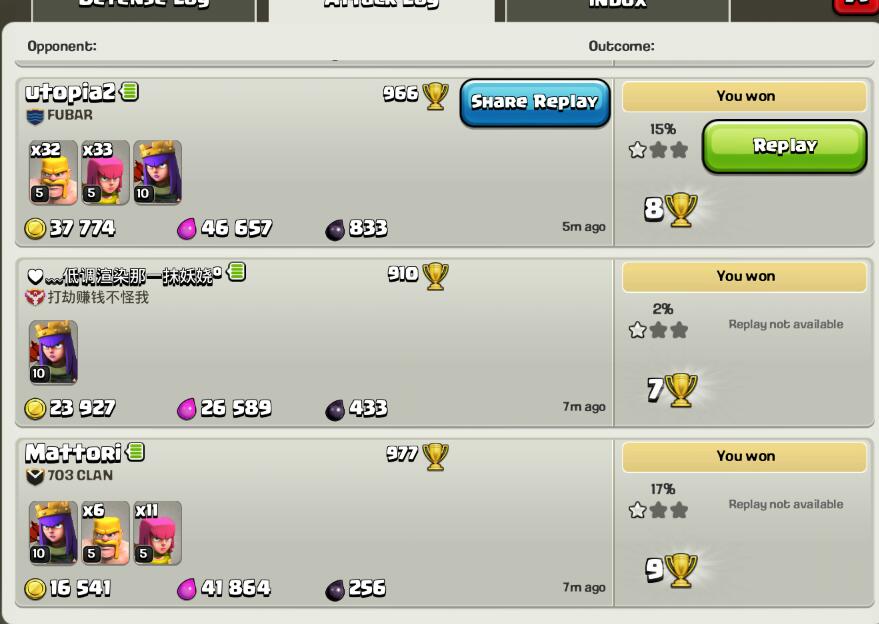
Task: Select the x6 Barbarian icon under Mattori
Action: (105, 533)
